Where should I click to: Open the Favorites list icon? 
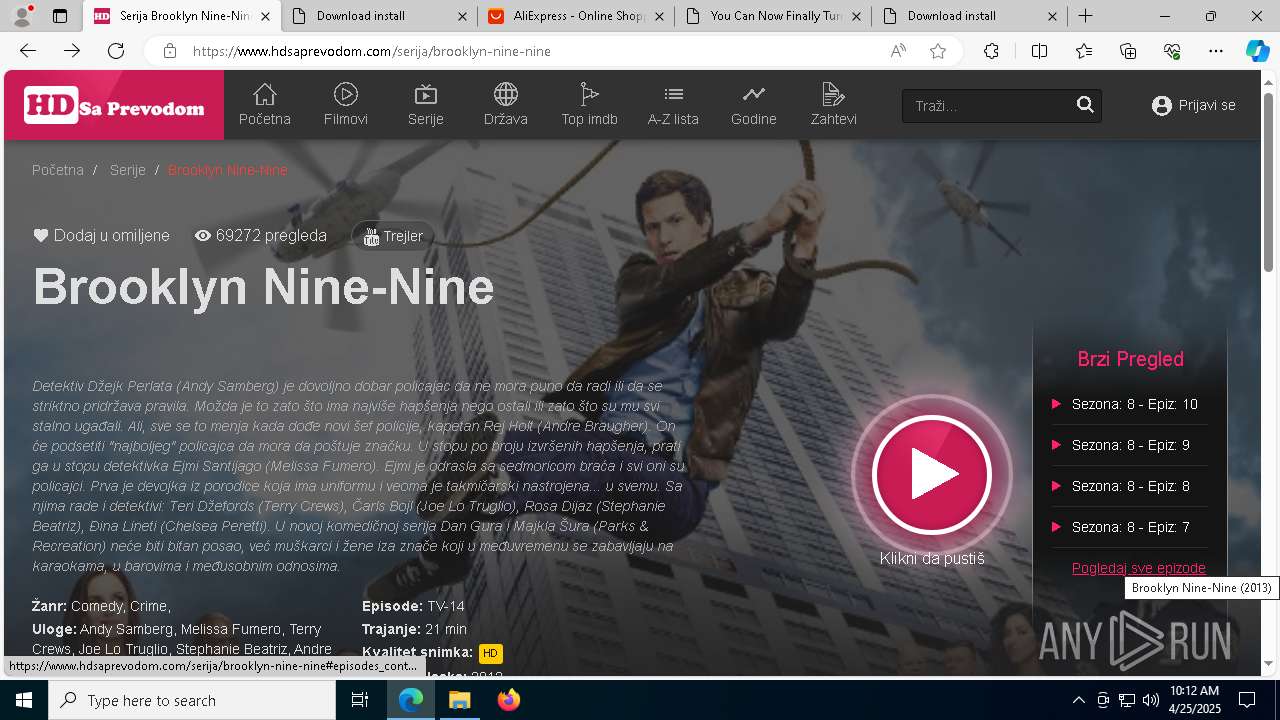1084,51
